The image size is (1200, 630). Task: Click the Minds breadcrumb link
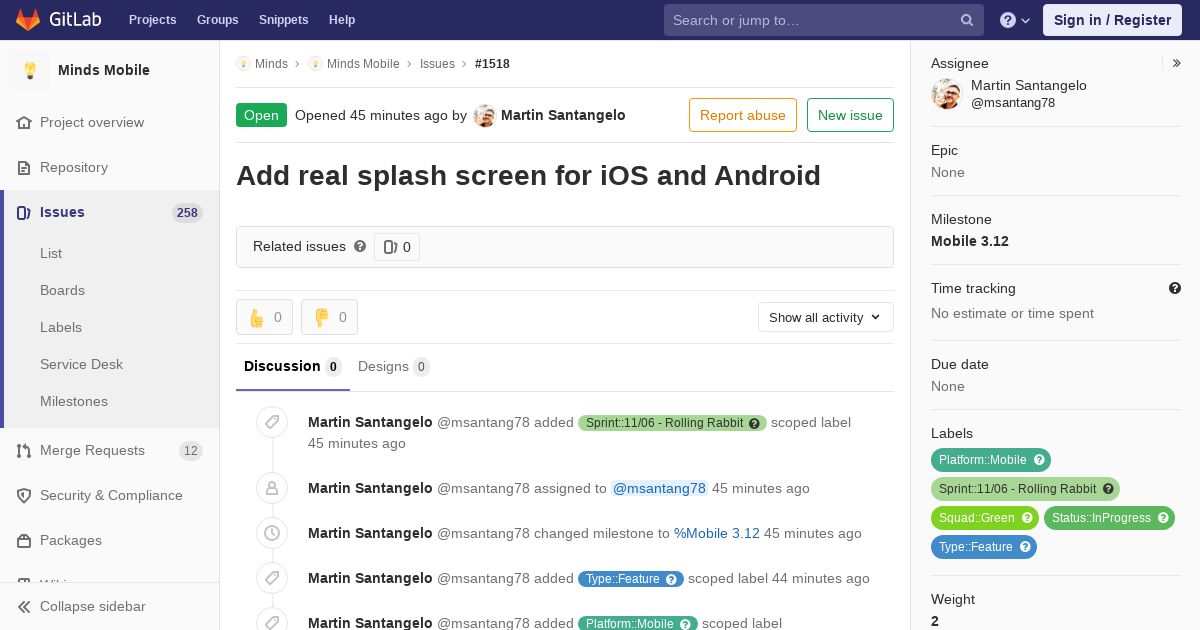[x=271, y=63]
